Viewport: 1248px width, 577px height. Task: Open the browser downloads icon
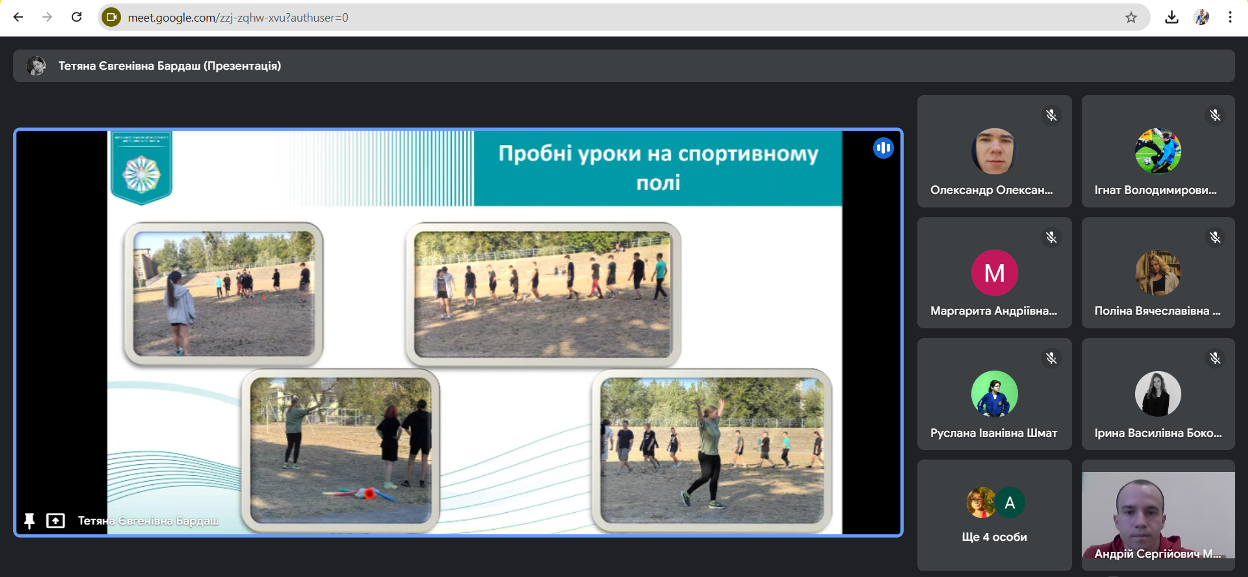1172,17
